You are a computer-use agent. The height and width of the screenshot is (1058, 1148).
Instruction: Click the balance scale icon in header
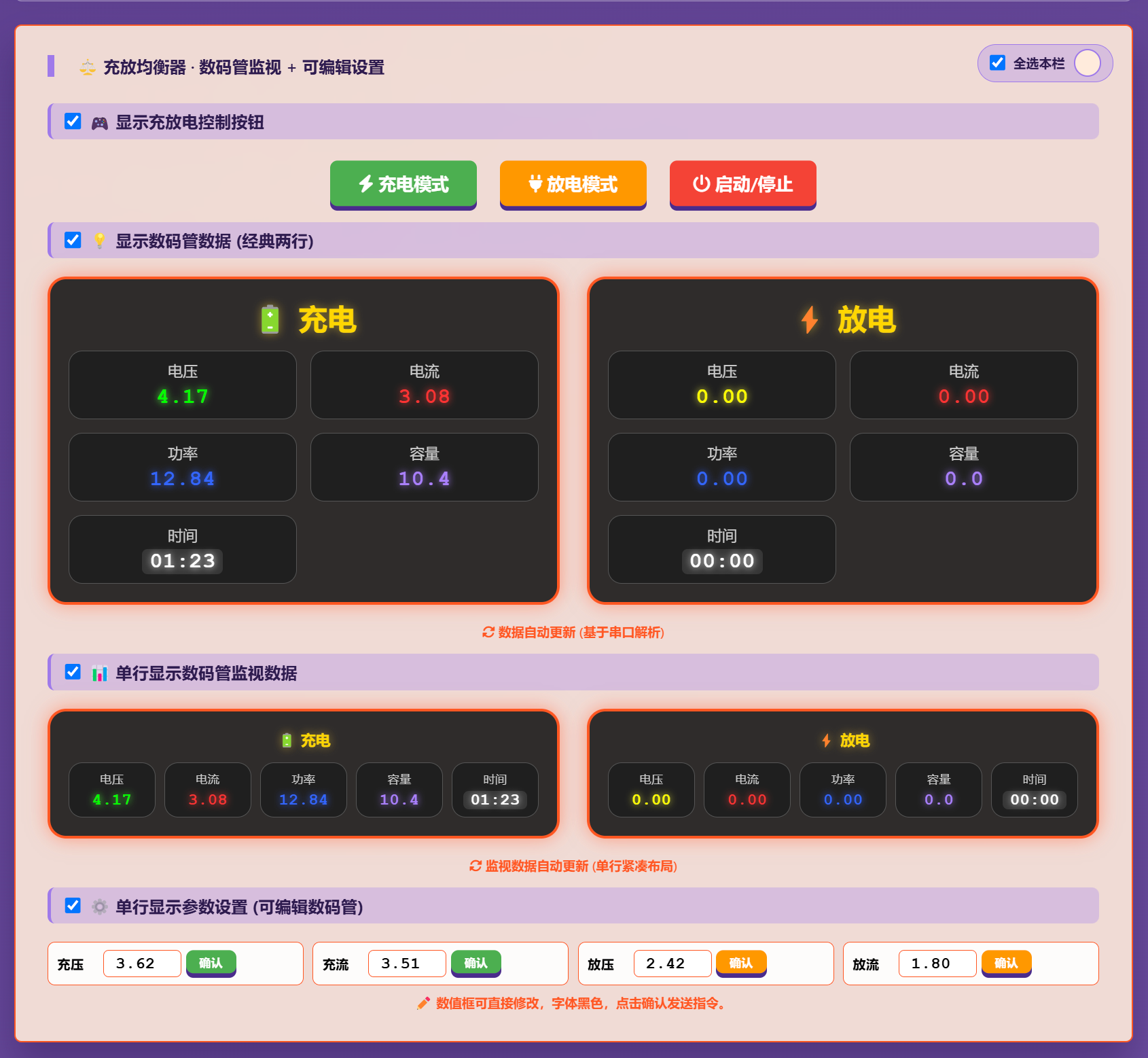point(88,67)
